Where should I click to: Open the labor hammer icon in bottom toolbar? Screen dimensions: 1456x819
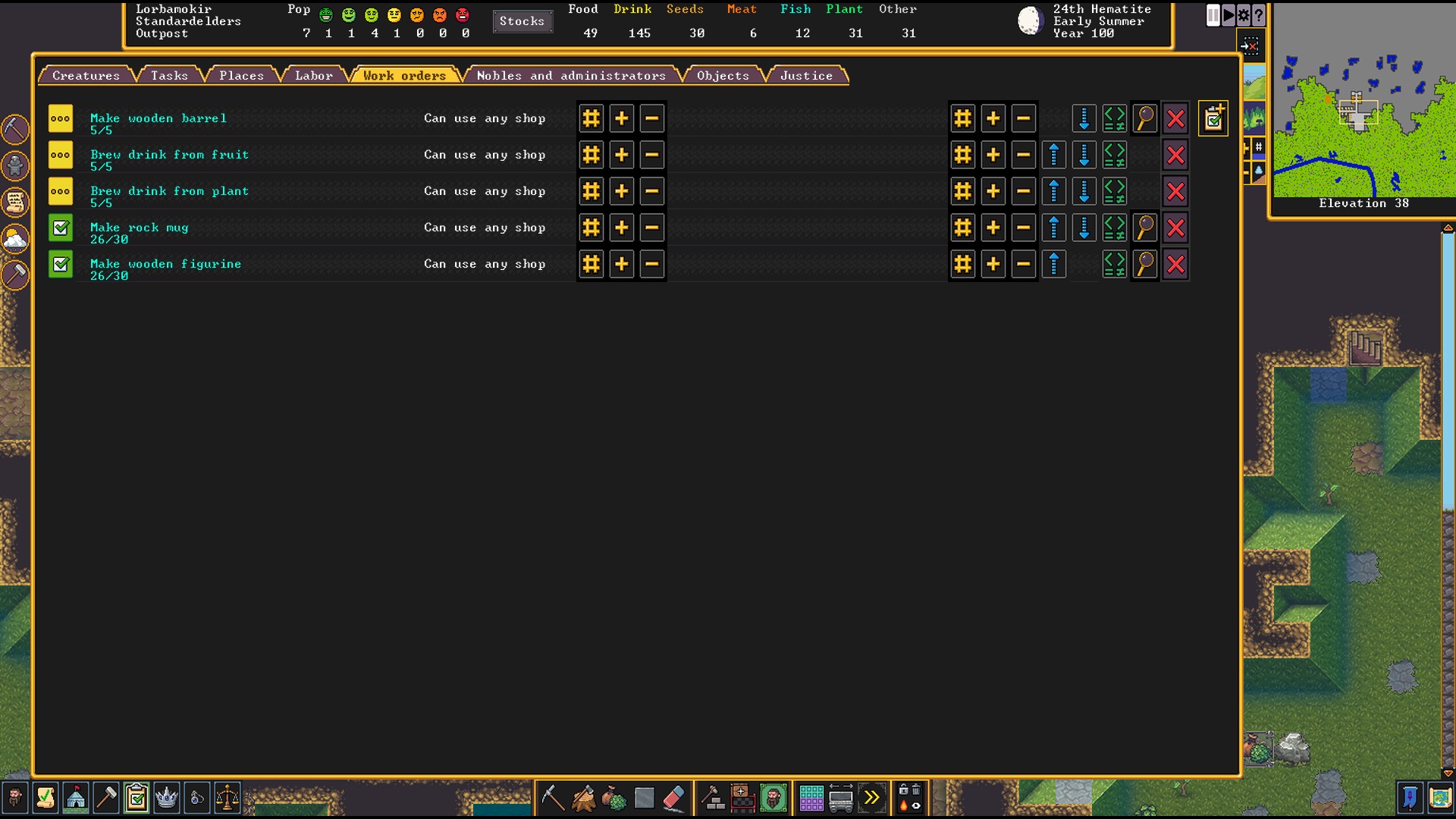[106, 798]
